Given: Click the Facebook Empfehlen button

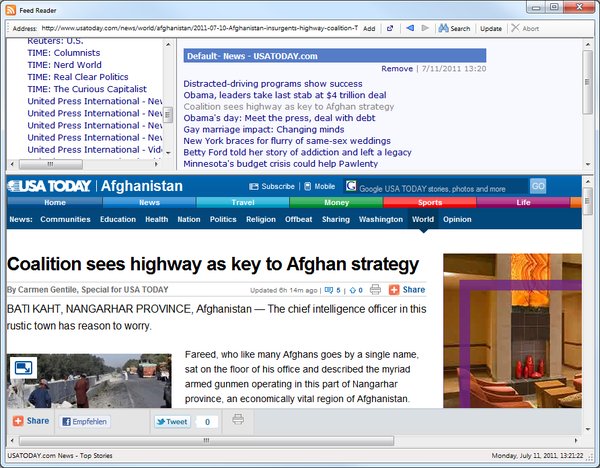Looking at the screenshot, I should [x=85, y=422].
